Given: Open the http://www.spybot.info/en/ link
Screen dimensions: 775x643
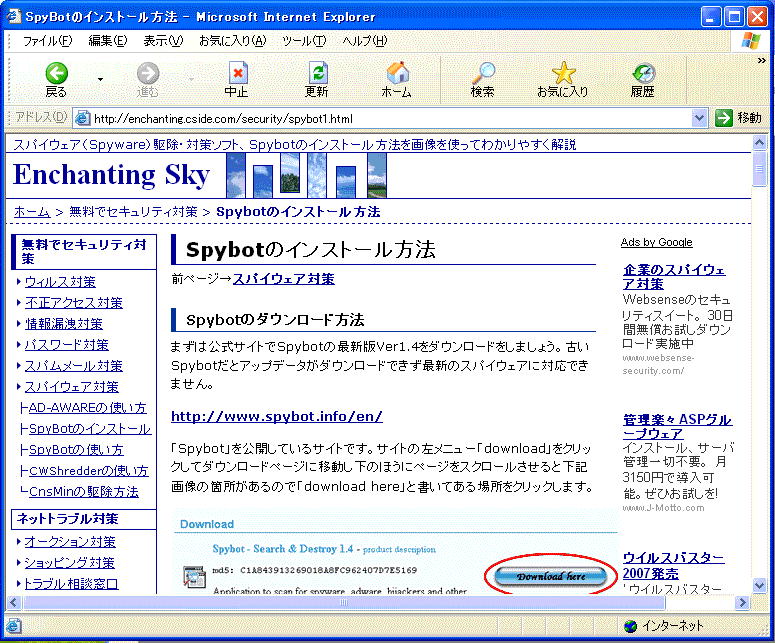Looking at the screenshot, I should pos(277,417).
